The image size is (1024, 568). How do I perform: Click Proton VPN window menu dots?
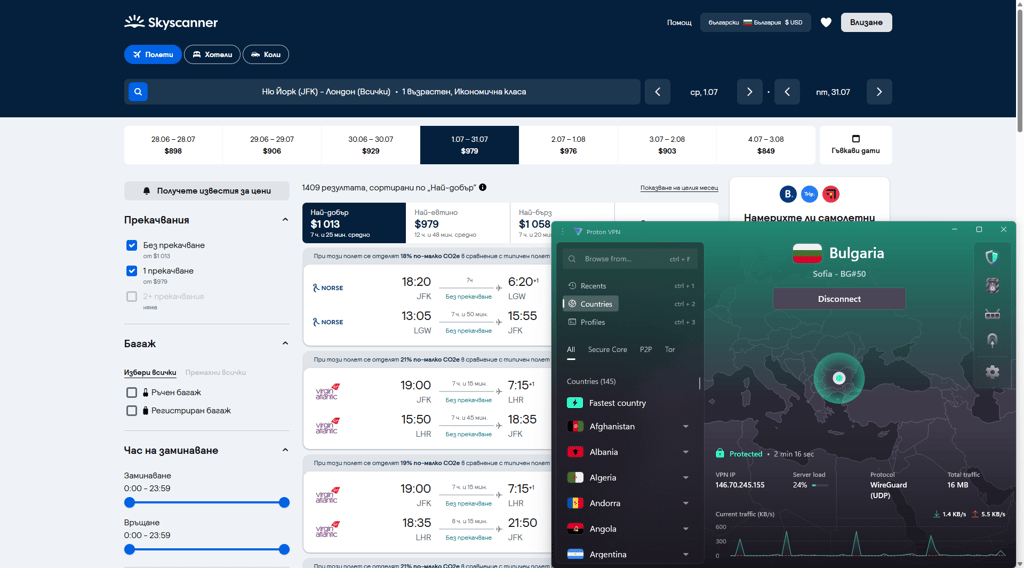tap(563, 232)
